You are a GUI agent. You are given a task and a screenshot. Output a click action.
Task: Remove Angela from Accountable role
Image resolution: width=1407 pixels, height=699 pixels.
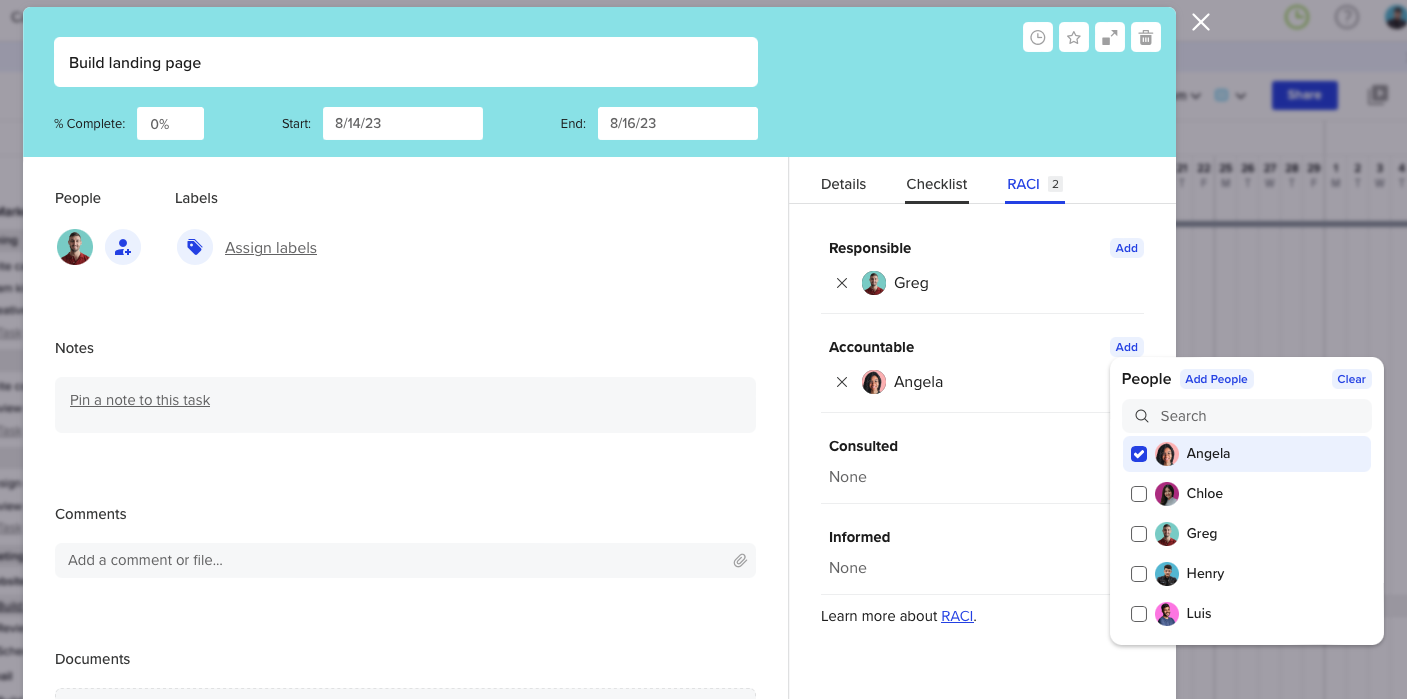[842, 382]
